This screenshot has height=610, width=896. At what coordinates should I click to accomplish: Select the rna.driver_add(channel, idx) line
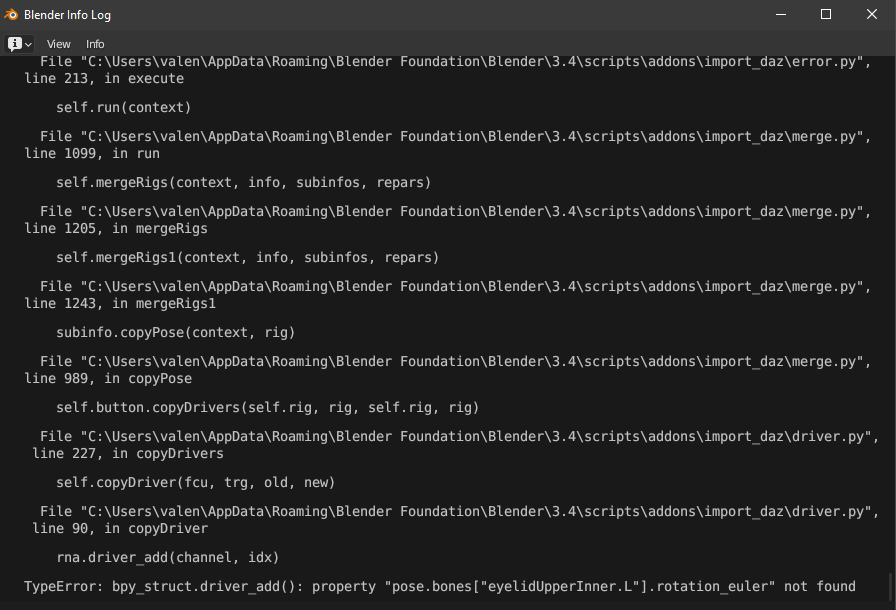pos(167,557)
